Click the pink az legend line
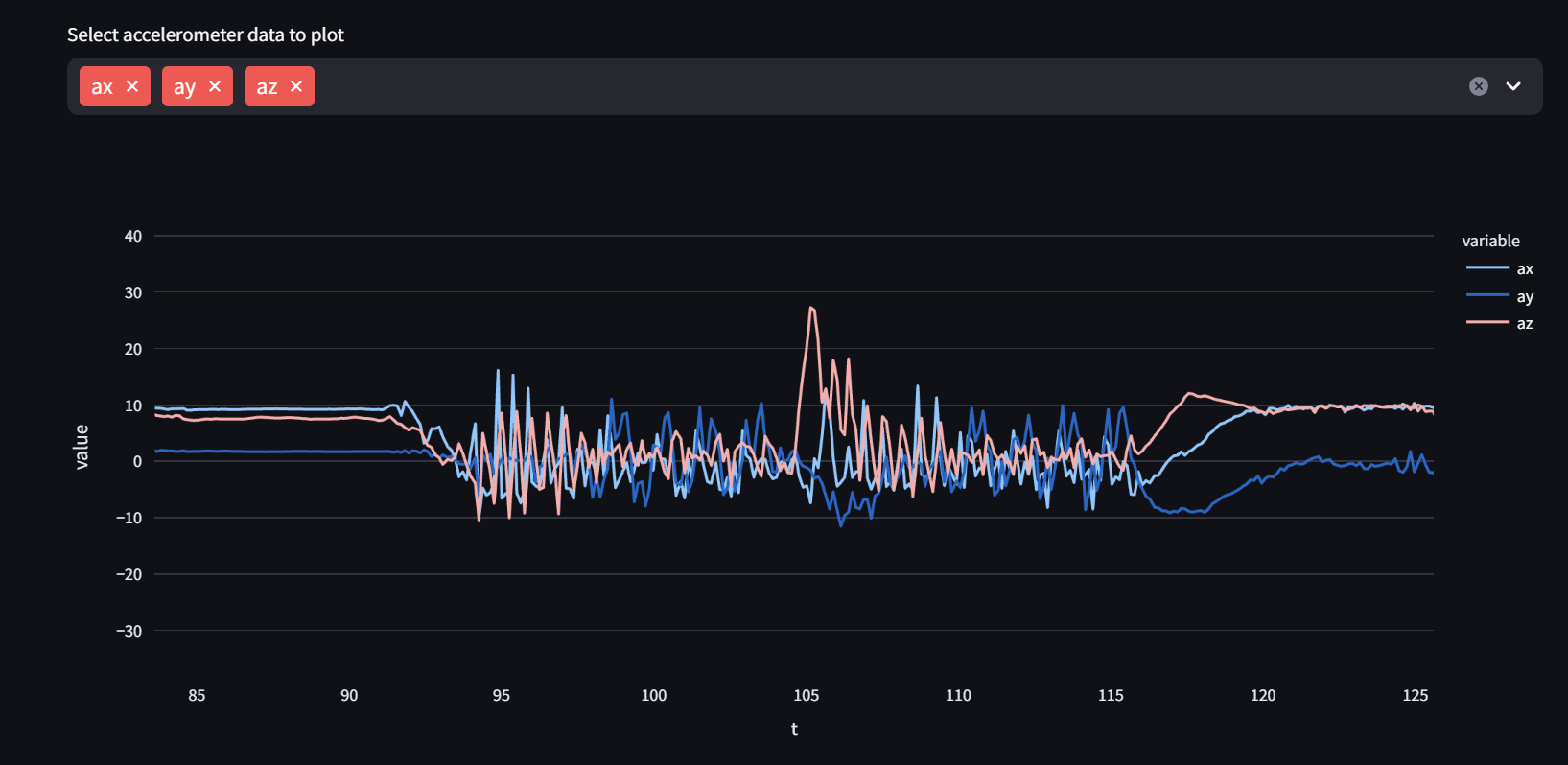 pos(1487,323)
